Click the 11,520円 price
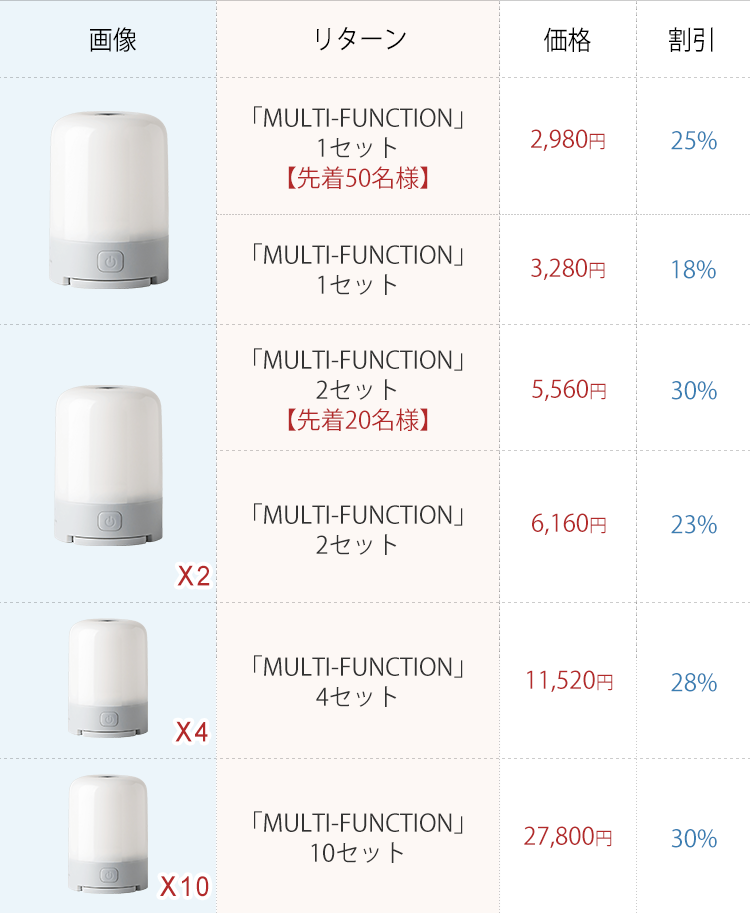Viewport: 750px width, 913px height. [x=568, y=681]
